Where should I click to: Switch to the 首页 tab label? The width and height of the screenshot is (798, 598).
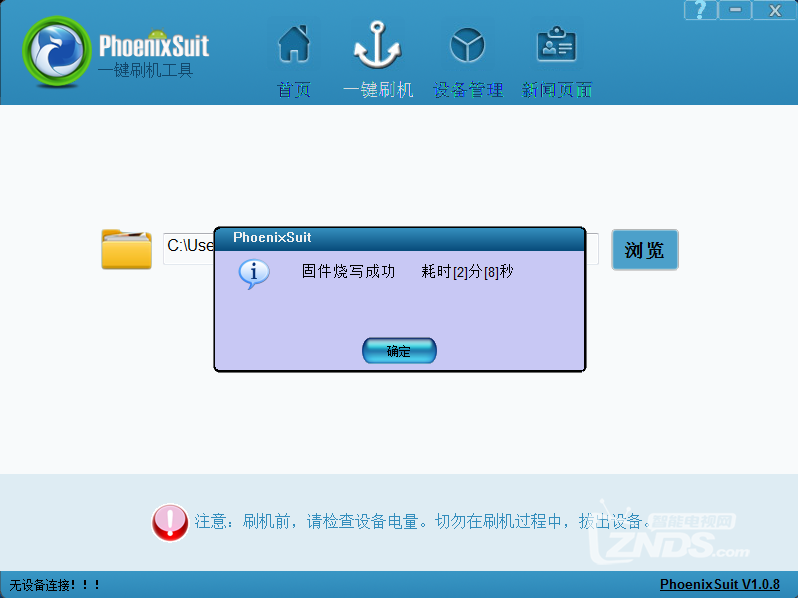point(293,90)
